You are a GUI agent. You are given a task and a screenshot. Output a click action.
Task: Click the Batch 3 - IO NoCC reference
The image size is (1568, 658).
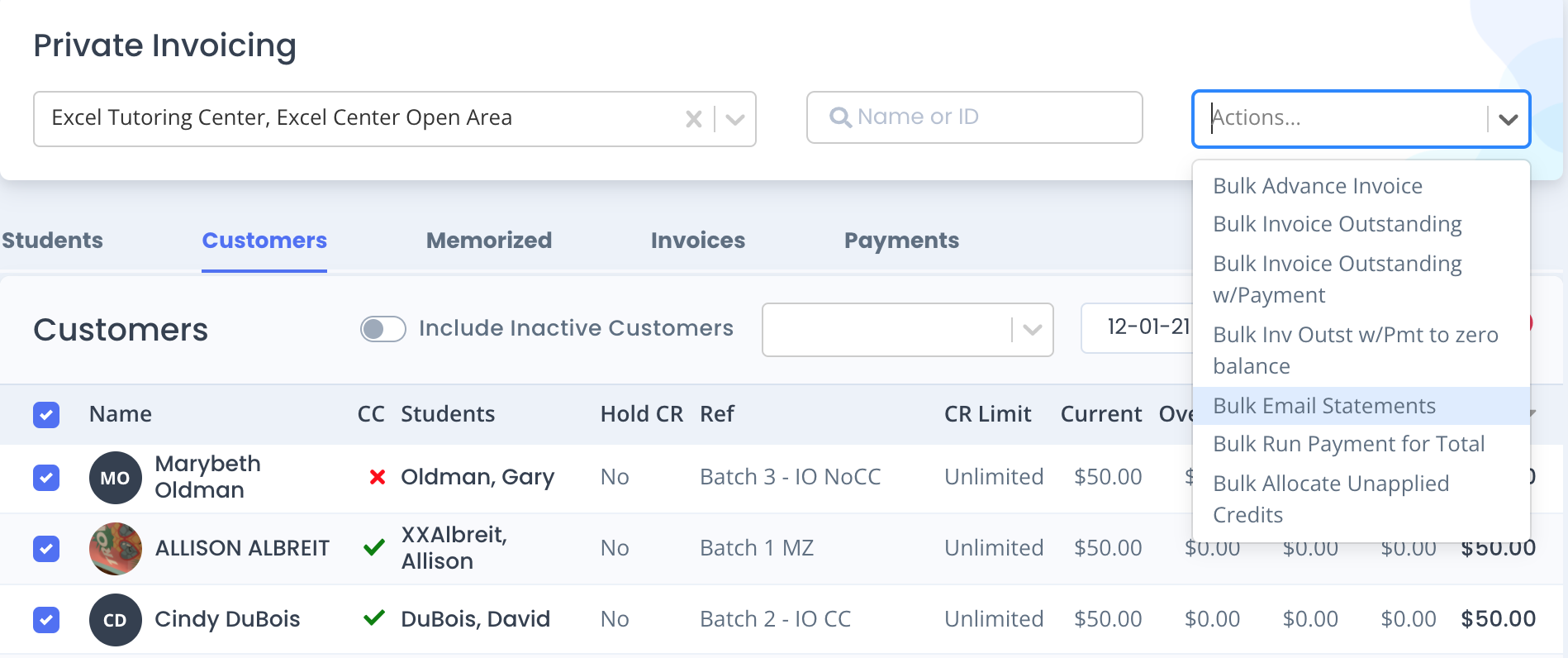coord(790,477)
